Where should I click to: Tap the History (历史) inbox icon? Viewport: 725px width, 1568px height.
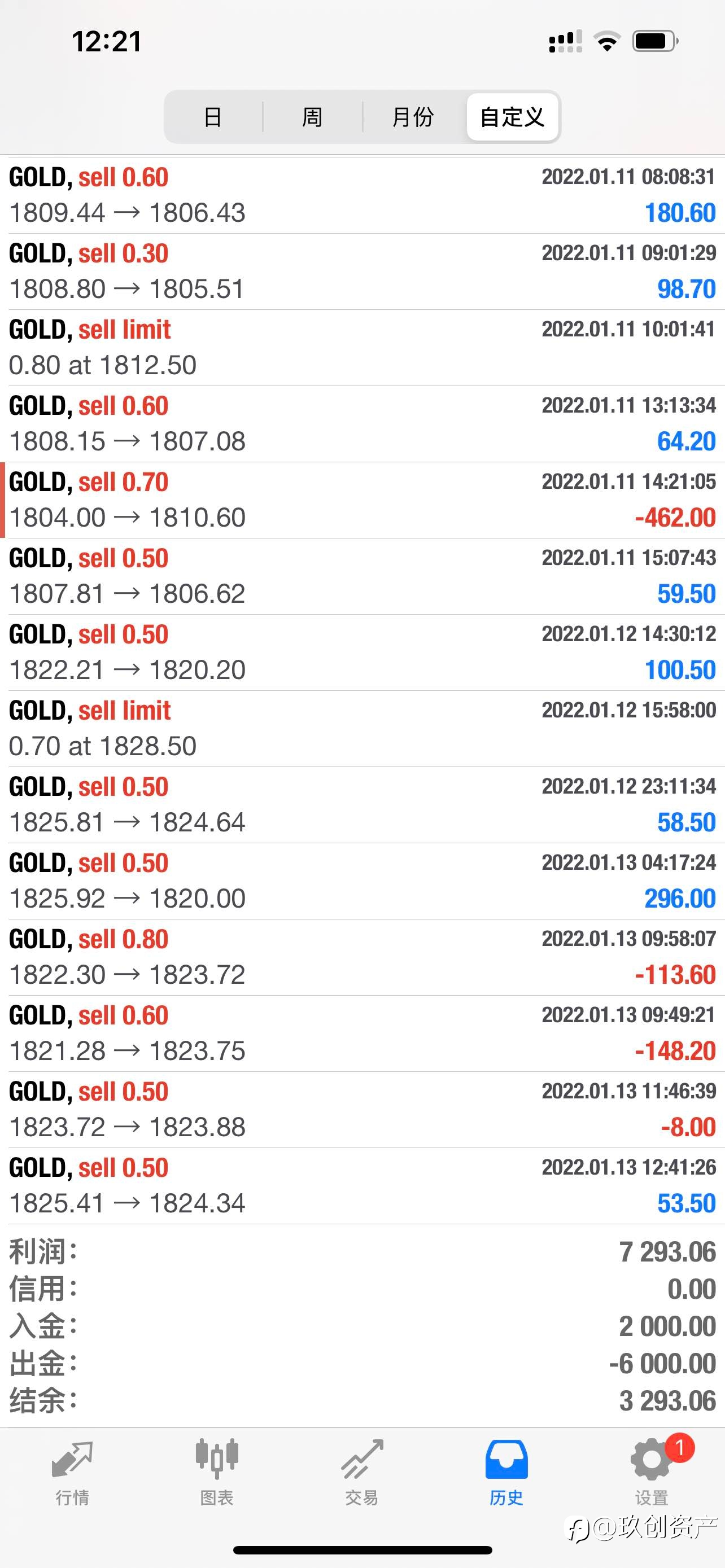click(506, 1460)
